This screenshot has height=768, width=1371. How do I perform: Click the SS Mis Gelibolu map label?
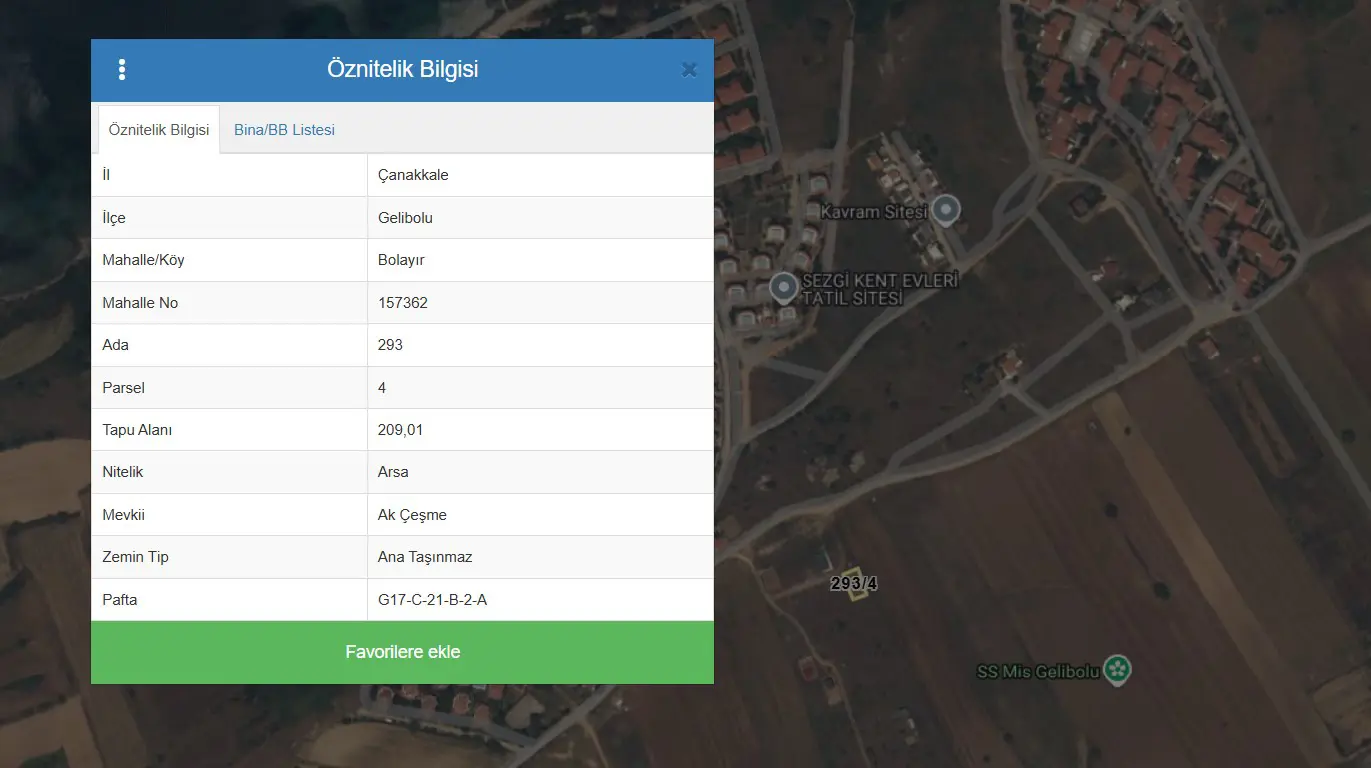pyautogui.click(x=1038, y=671)
